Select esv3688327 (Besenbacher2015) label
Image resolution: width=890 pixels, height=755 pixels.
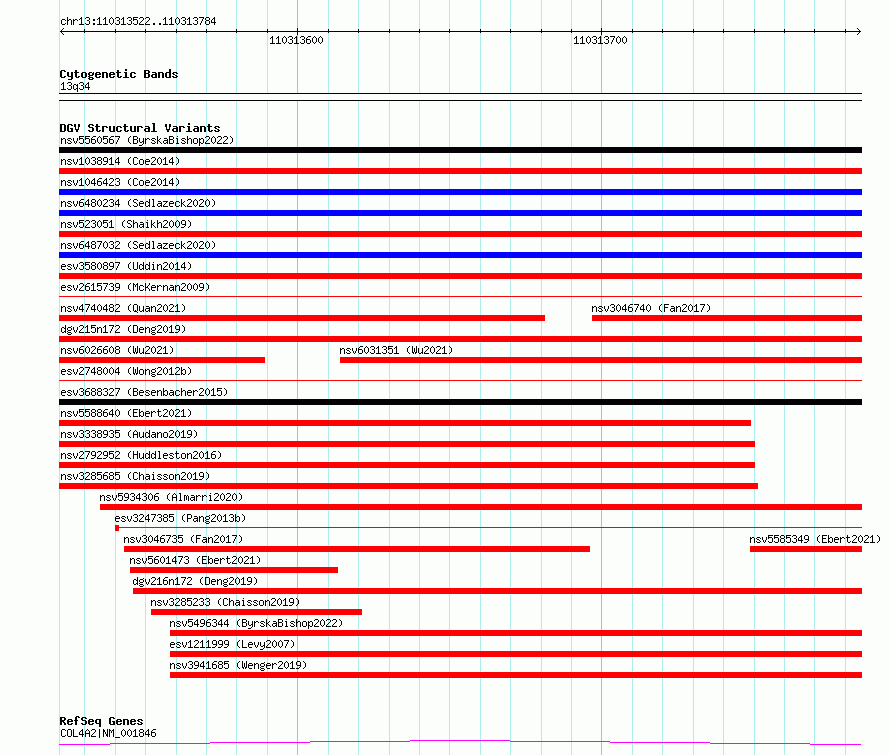pos(144,392)
